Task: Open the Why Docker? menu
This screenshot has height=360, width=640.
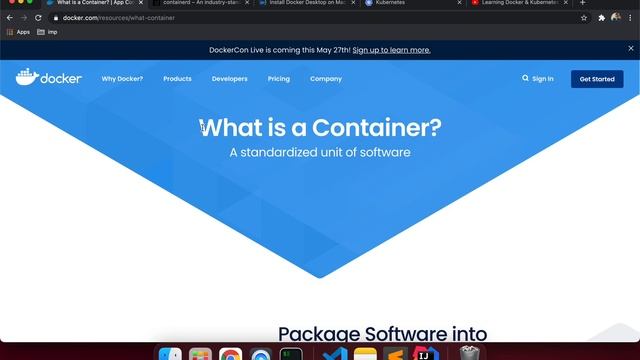Action: pyautogui.click(x=122, y=79)
